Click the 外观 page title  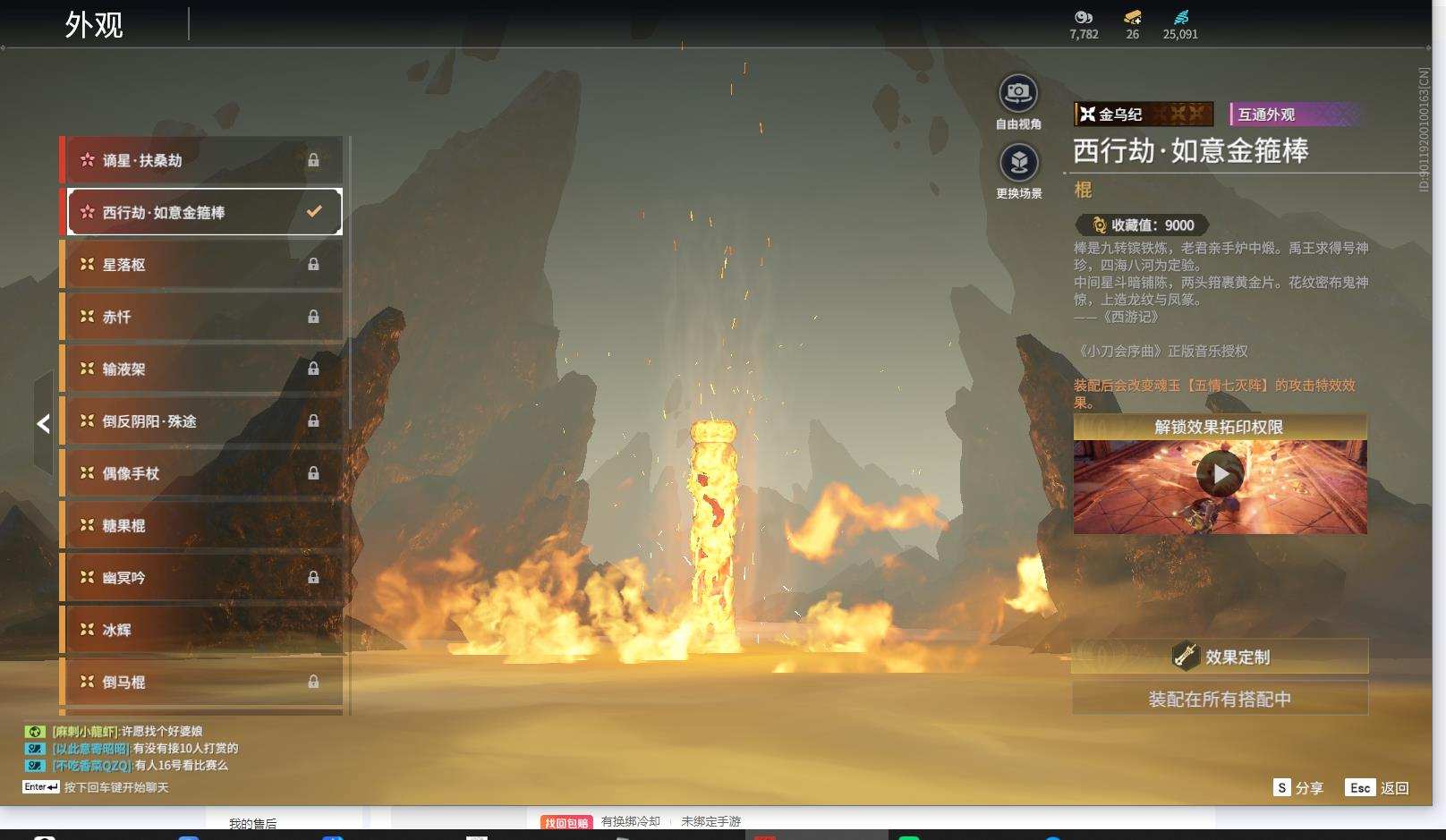(94, 25)
